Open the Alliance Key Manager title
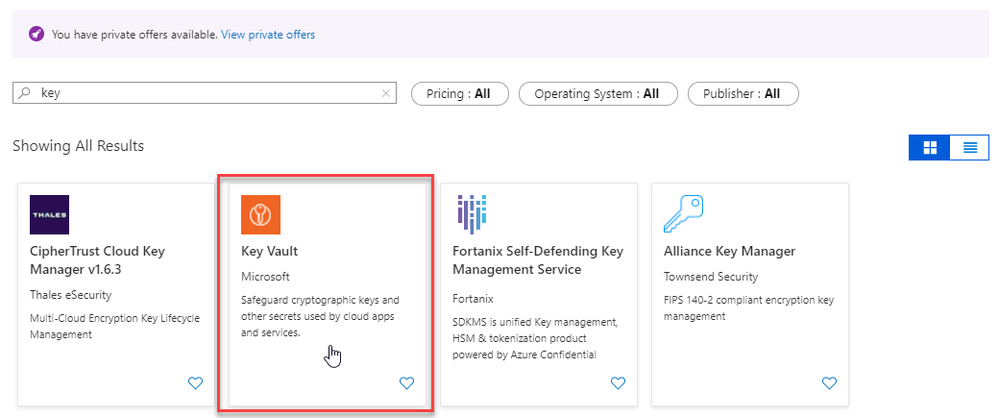 (729, 251)
